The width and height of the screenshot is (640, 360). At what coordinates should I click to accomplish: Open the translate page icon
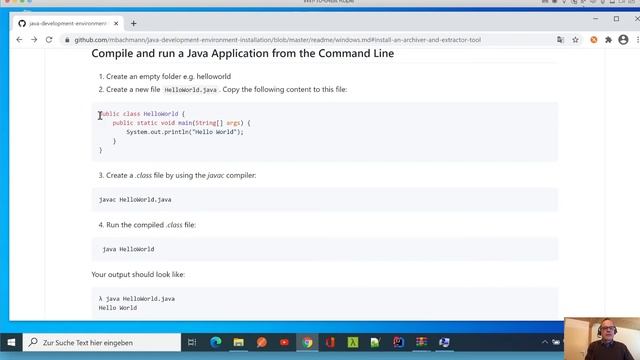tap(560, 40)
